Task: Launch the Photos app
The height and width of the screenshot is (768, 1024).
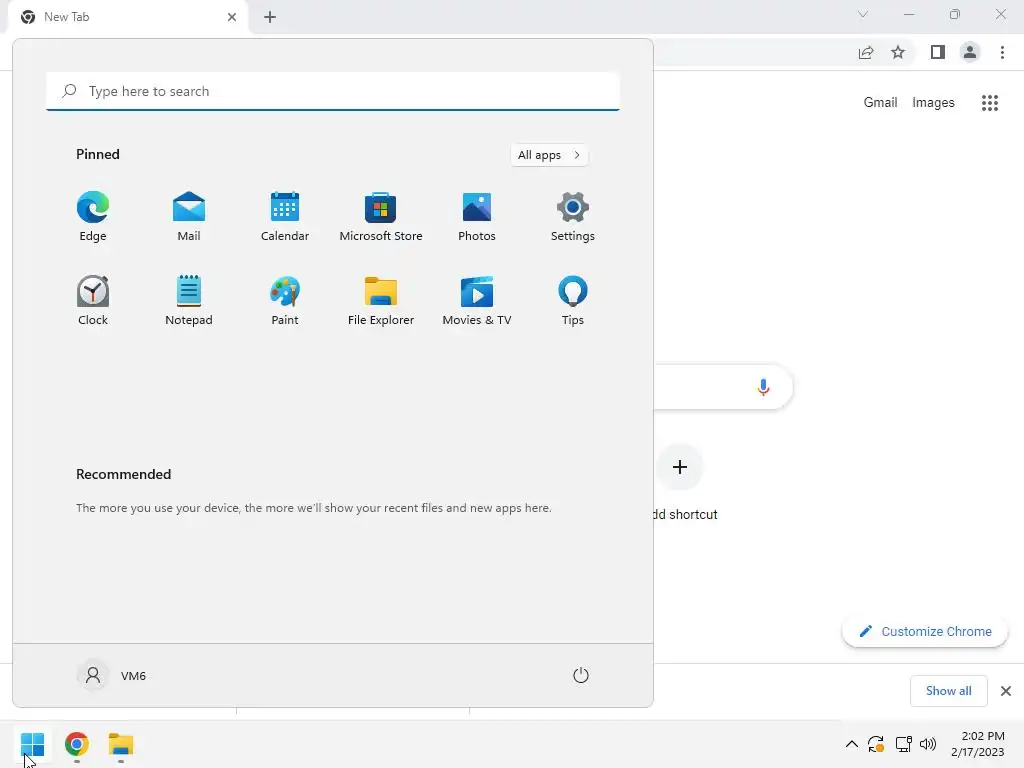Action: click(477, 217)
